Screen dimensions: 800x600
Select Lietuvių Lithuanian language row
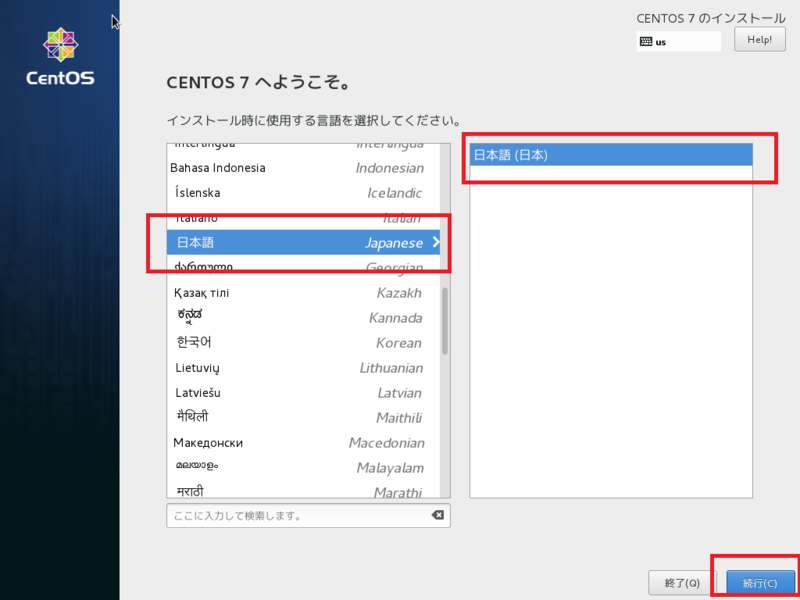tap(304, 368)
